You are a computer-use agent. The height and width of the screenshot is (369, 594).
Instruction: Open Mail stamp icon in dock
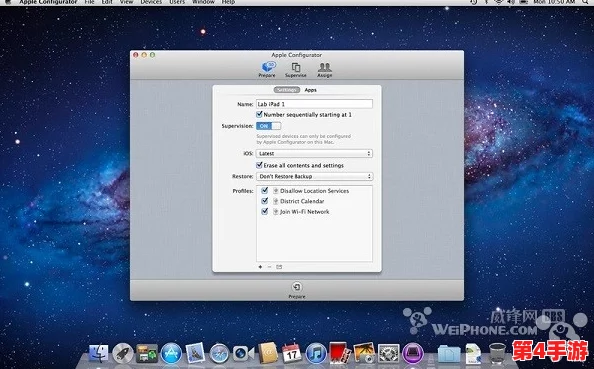pyautogui.click(x=195, y=353)
